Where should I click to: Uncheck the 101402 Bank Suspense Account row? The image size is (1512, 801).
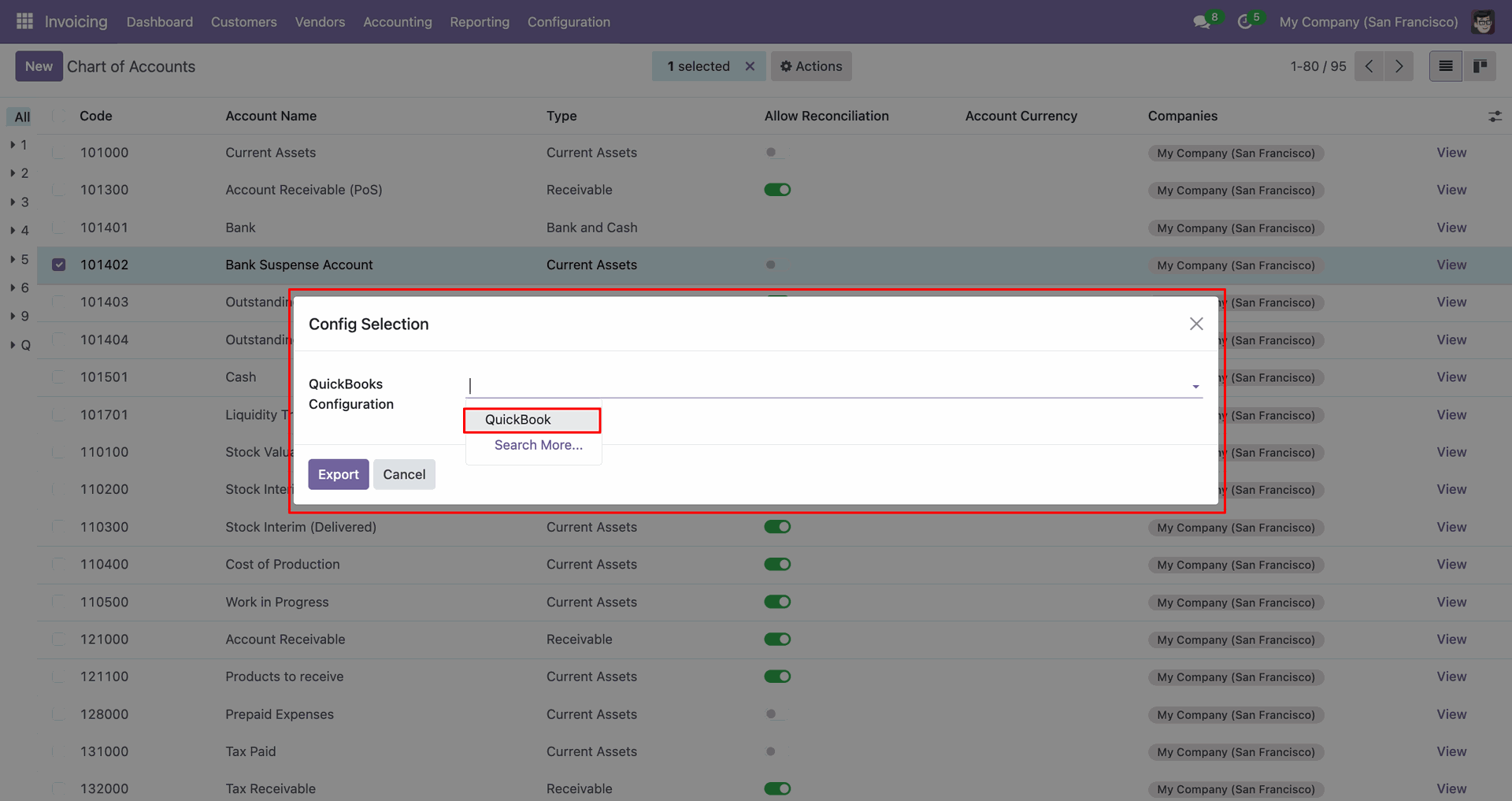(x=59, y=265)
